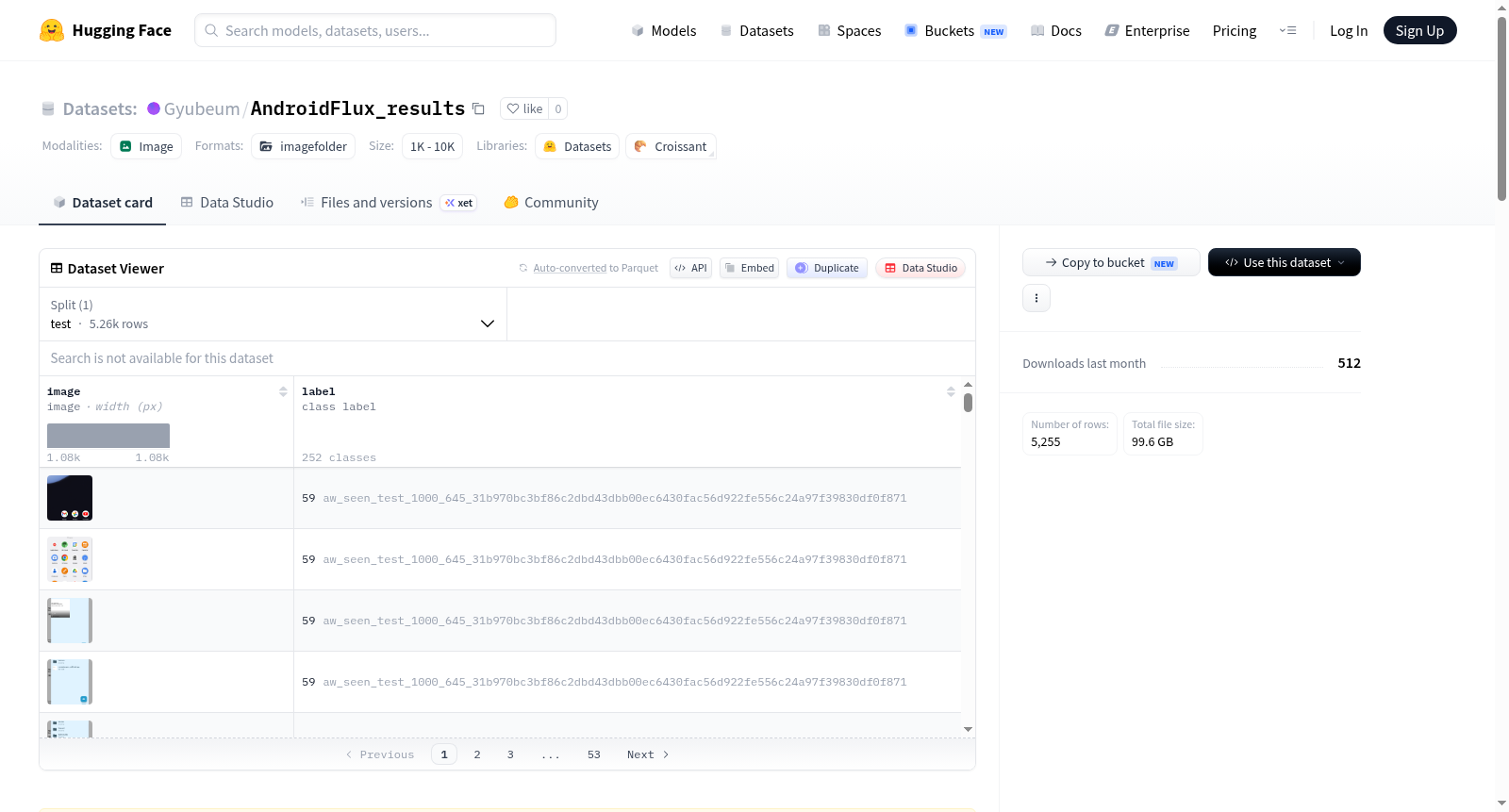
Task: Click the current page 1 button
Action: click(444, 754)
